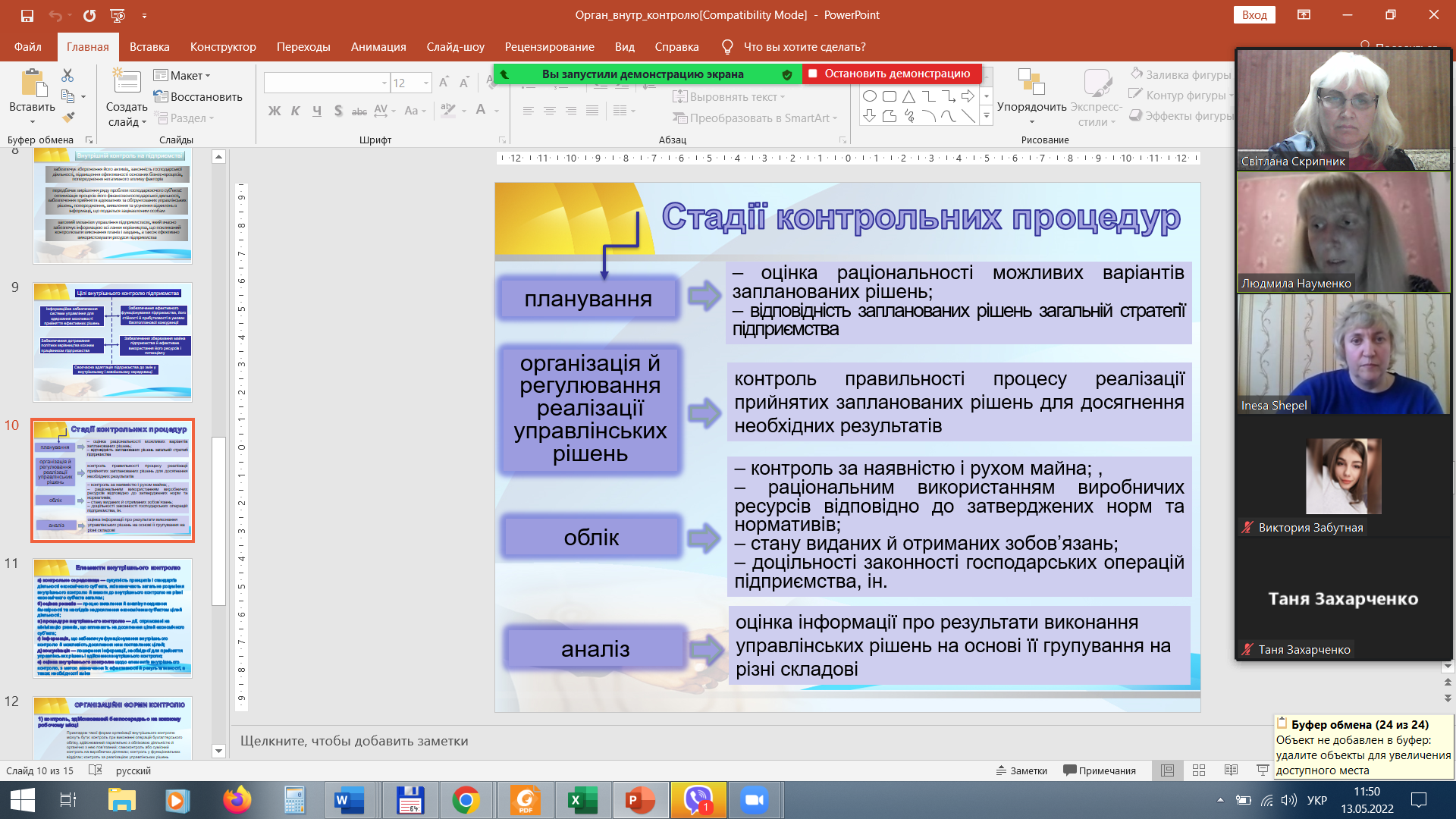Open the font size dropdown showing 12
Image resolution: width=1456 pixels, height=819 pixels.
[426, 83]
